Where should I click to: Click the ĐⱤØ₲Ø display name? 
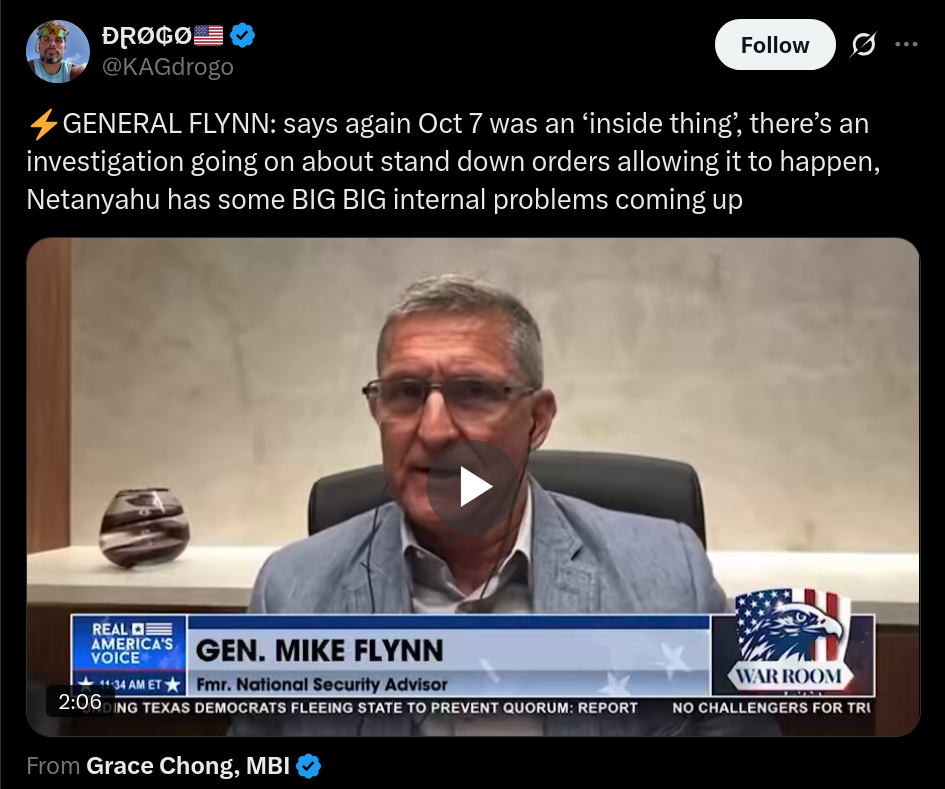[x=146, y=36]
